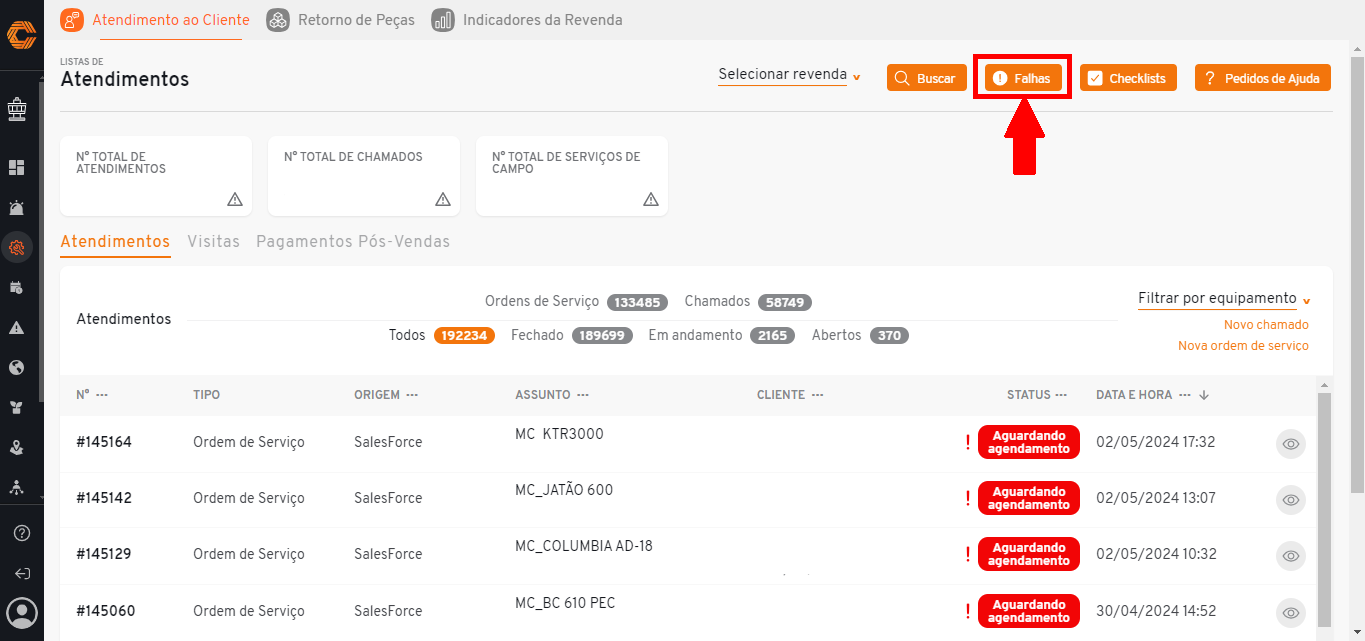Switch to Indicadores da Revenda tab
The width and height of the screenshot is (1365, 641).
pos(527,20)
